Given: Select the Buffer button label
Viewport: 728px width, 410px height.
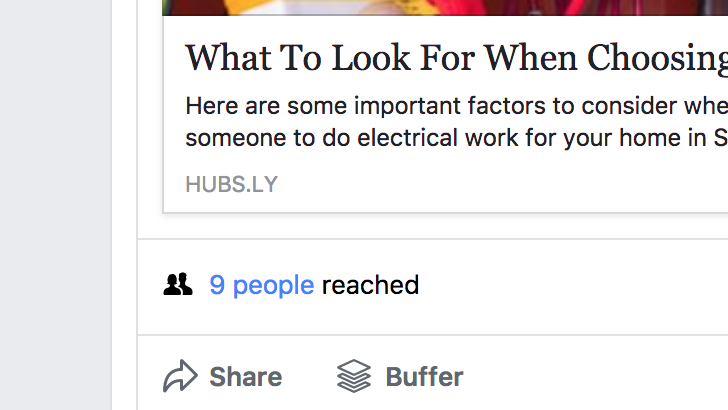Looking at the screenshot, I should click(x=424, y=376).
